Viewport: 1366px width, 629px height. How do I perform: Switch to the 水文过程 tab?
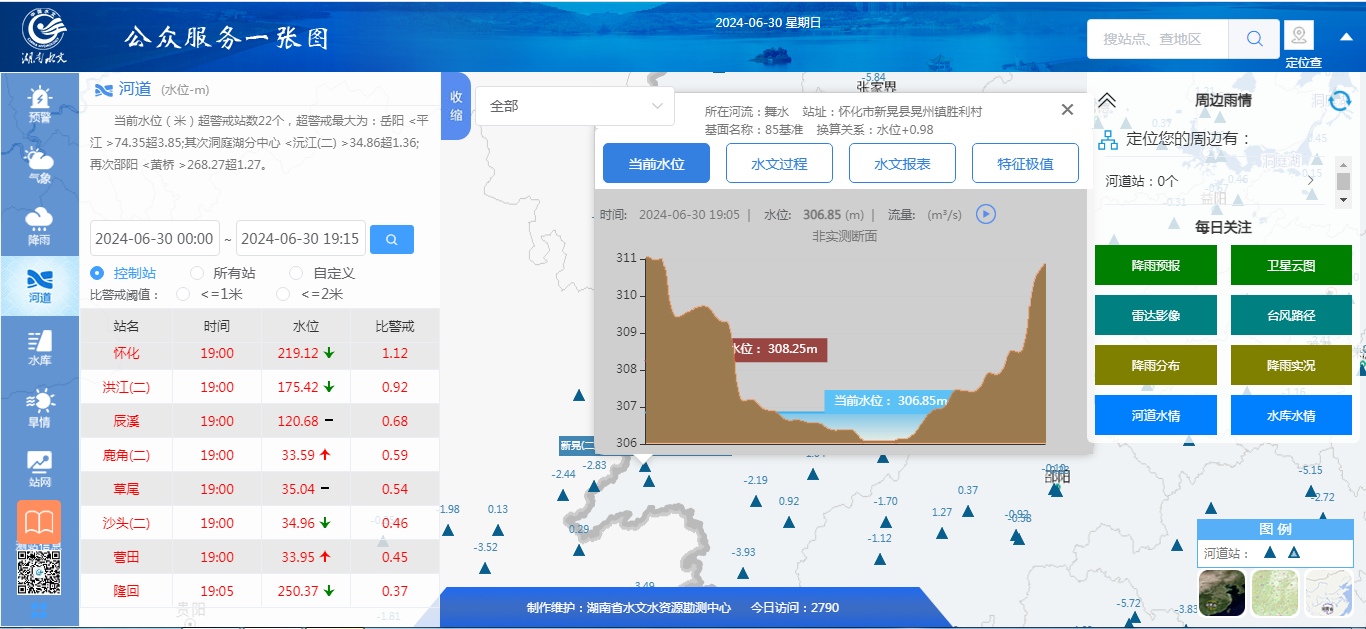pos(779,163)
